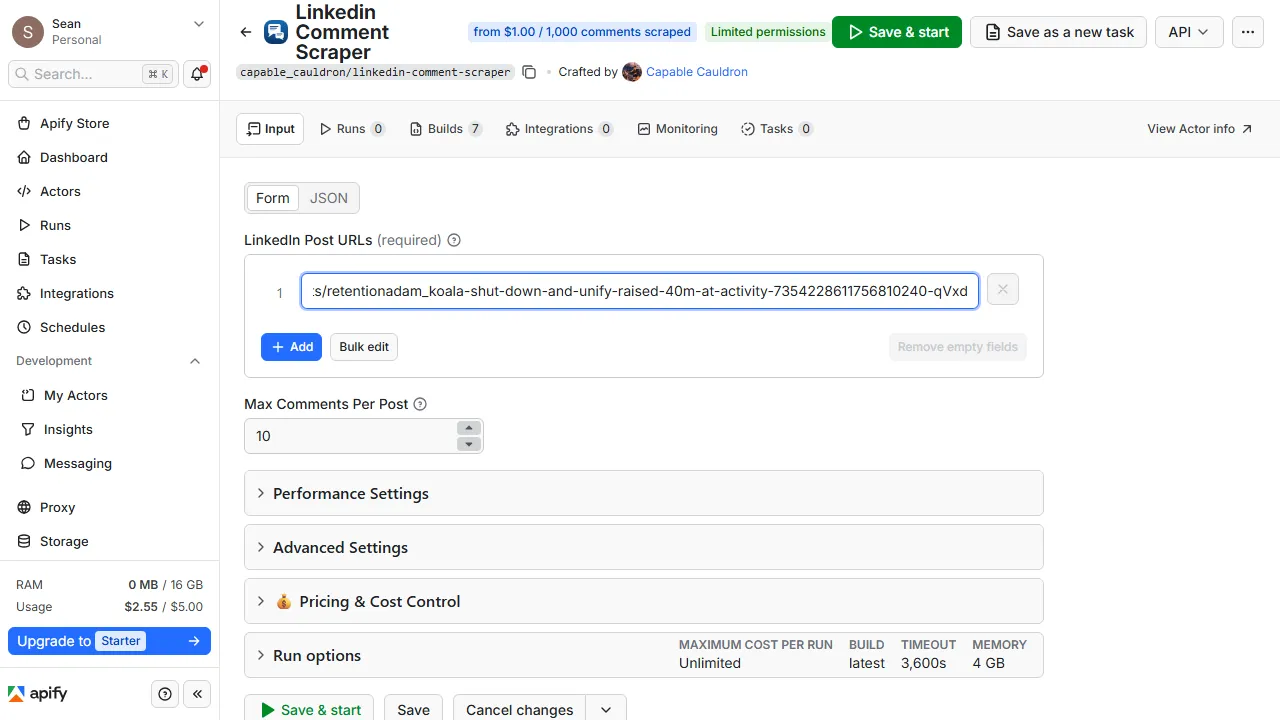Open View Actor info link
This screenshot has height=720, width=1280.
coord(1199,129)
